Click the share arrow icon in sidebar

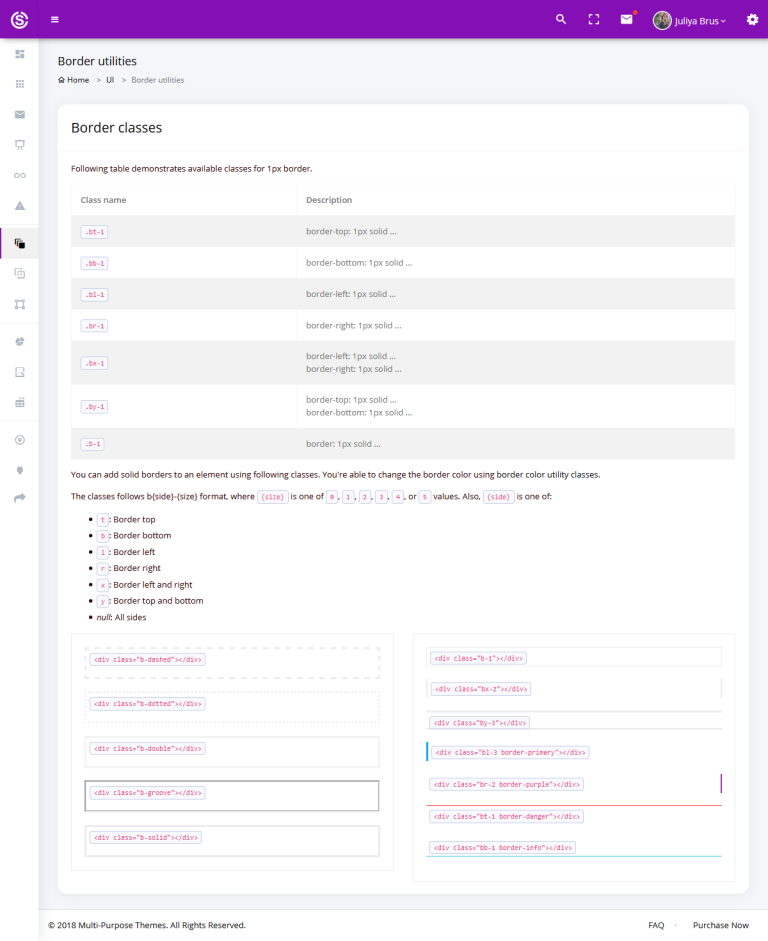[x=19, y=498]
